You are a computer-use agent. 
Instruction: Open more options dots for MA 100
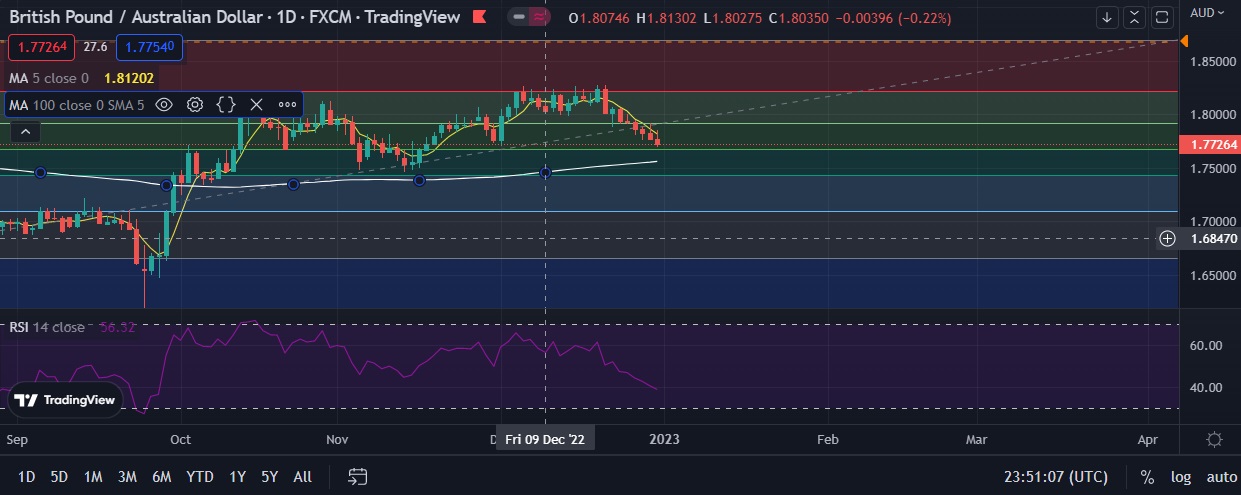288,104
